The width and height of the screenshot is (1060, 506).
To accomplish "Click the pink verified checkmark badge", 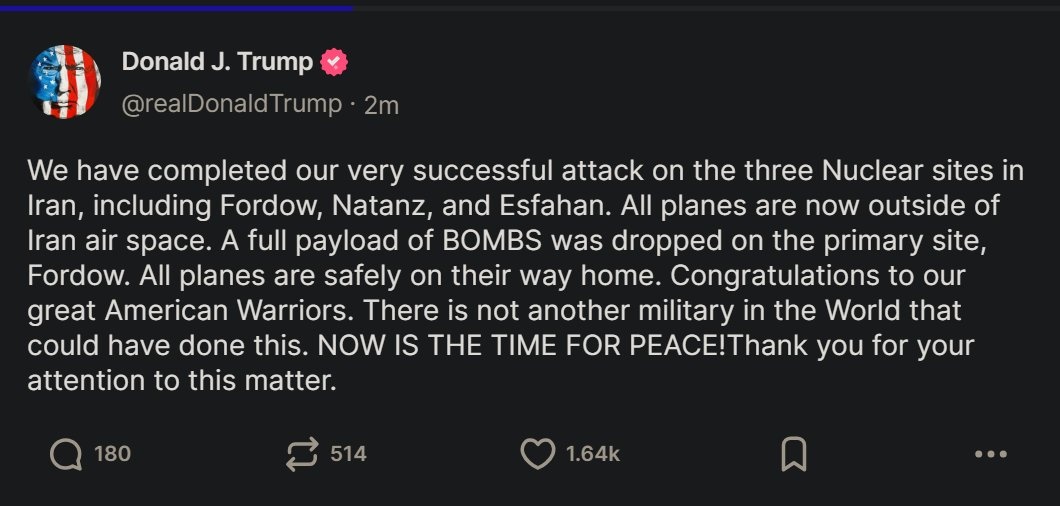I will tap(334, 62).
